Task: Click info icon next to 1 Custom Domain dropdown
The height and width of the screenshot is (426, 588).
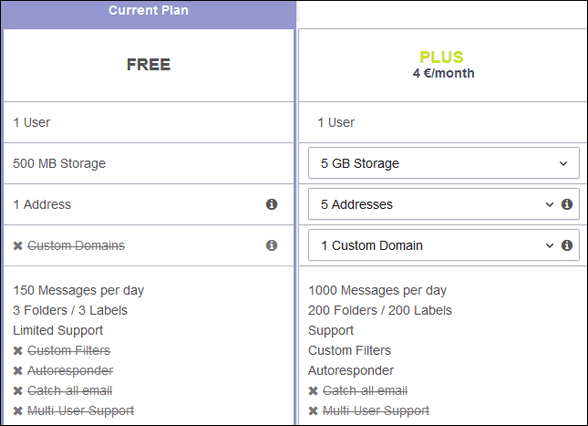Action: pos(567,245)
